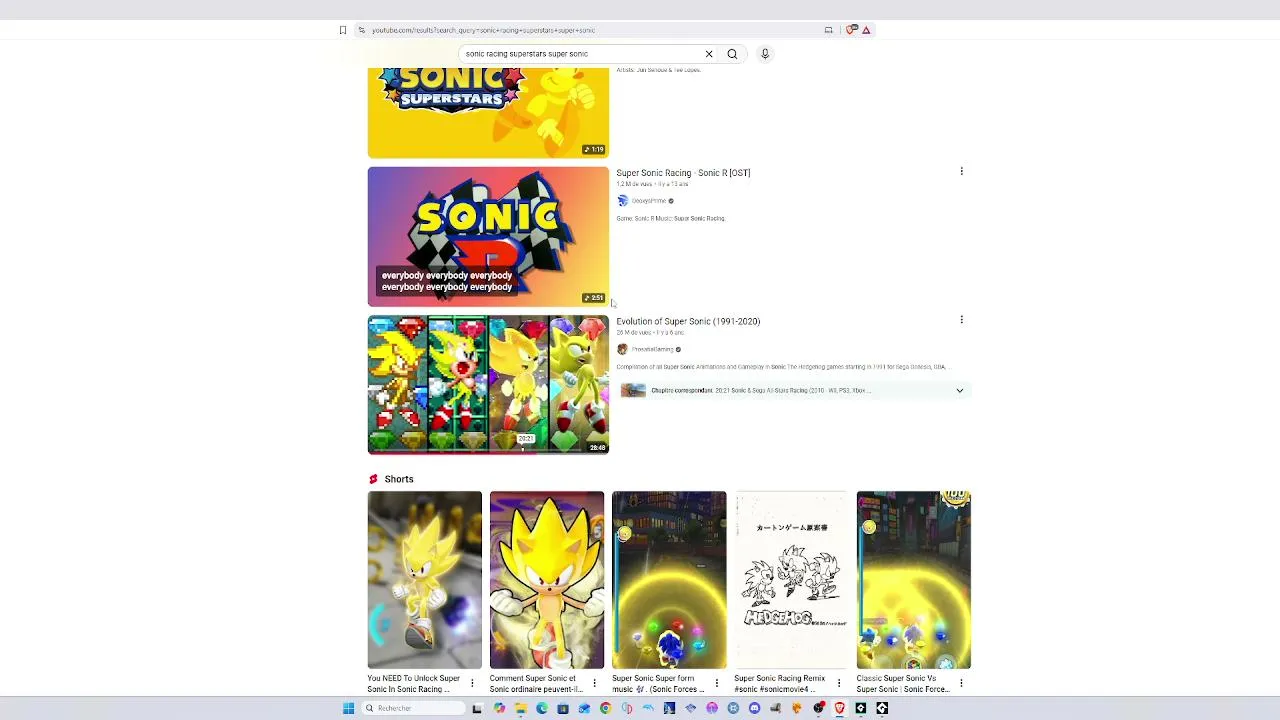Visit the DeoxysPrime channel name link
Image resolution: width=1280 pixels, height=720 pixels.
click(649, 201)
